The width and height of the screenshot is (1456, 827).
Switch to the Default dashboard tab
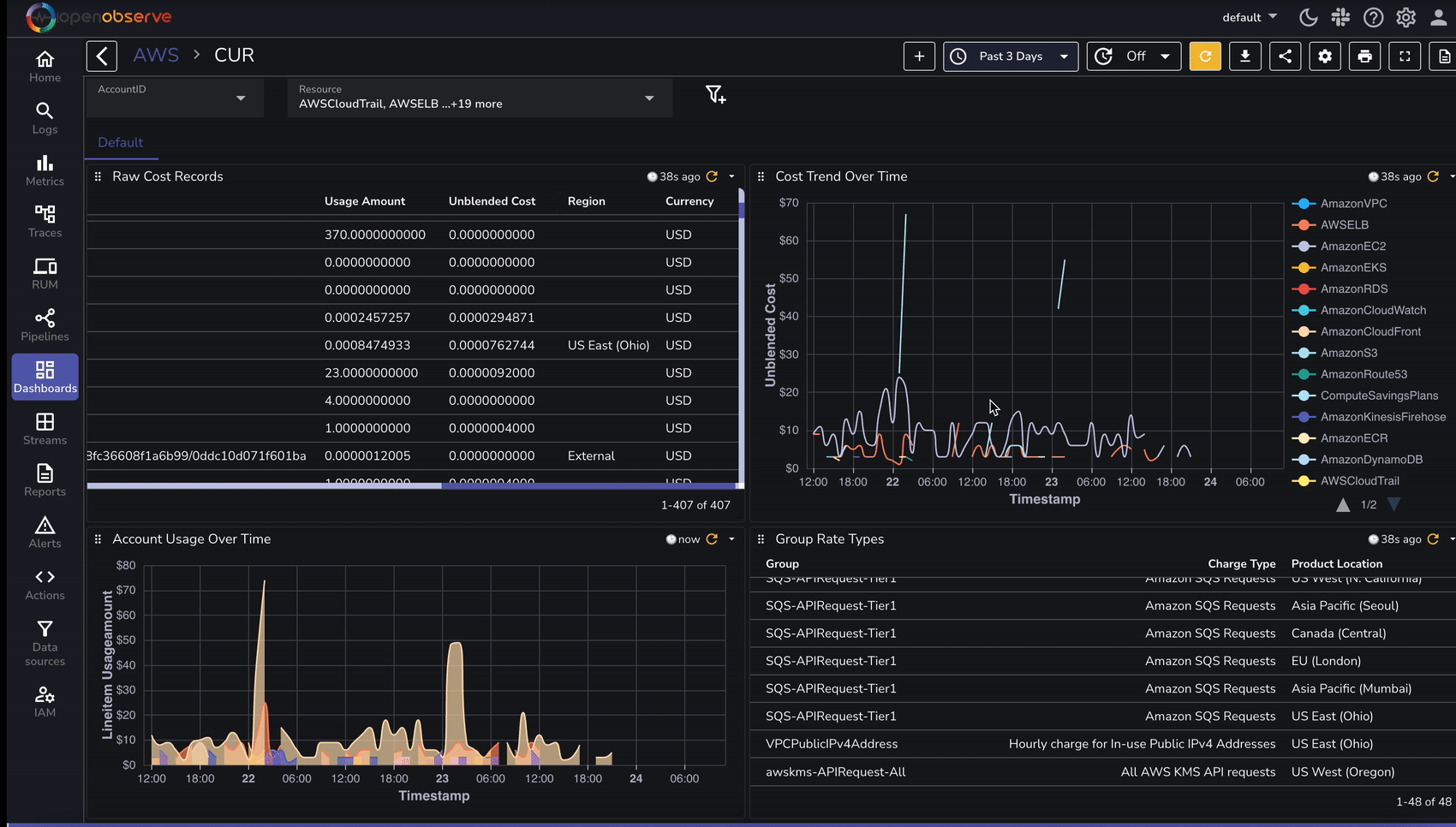[121, 142]
